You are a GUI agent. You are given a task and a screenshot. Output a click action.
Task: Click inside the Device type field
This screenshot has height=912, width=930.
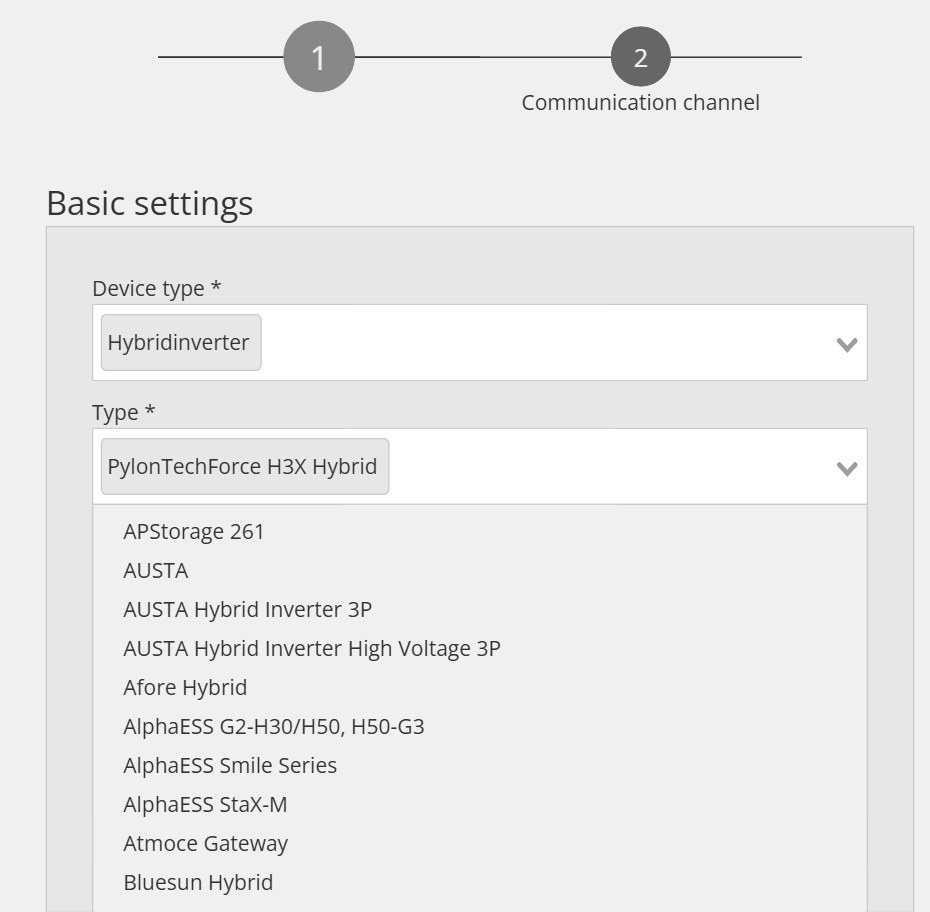(x=480, y=343)
